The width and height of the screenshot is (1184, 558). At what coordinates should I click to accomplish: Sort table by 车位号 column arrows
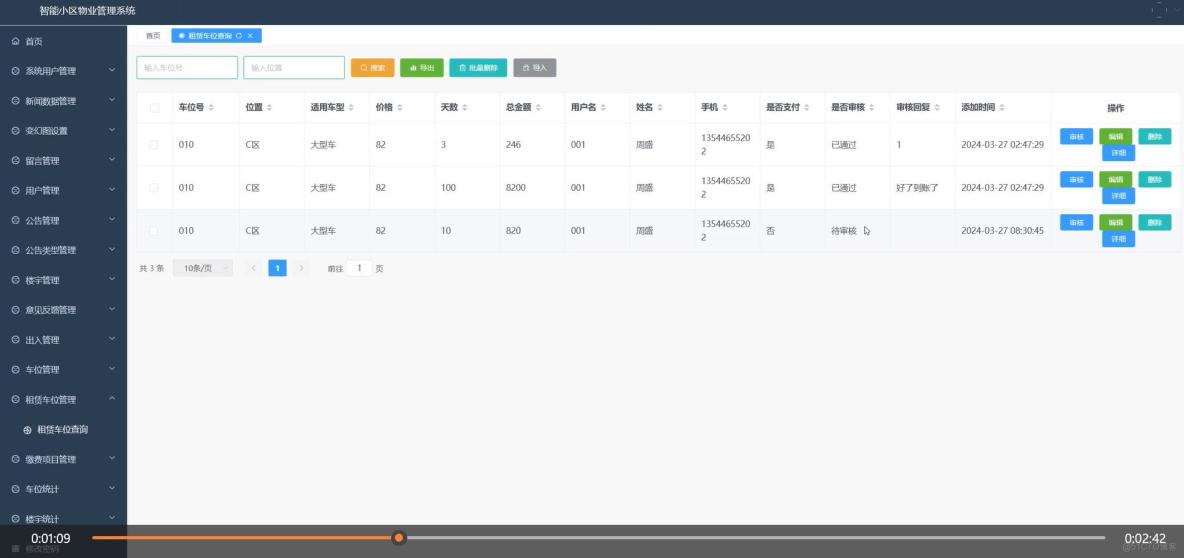click(211, 108)
